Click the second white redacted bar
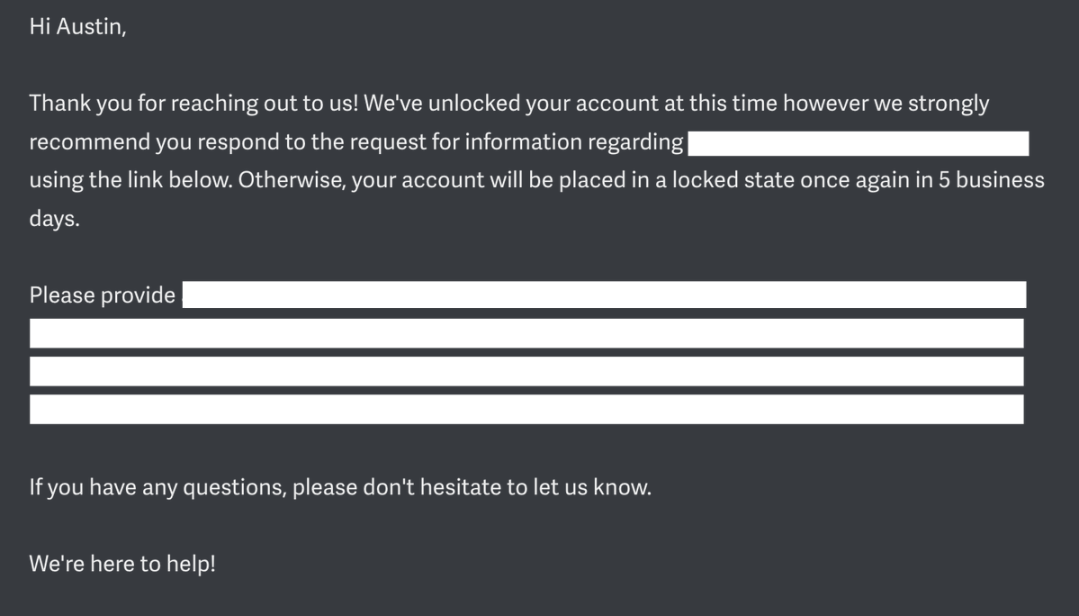 click(526, 333)
